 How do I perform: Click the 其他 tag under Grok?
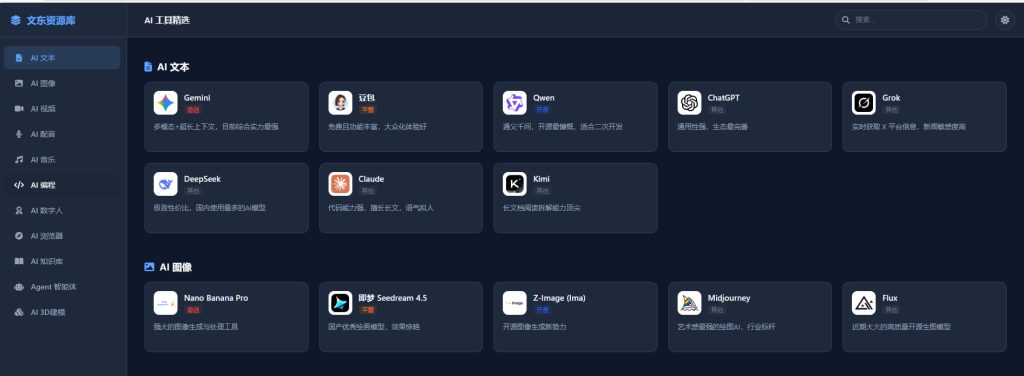click(x=891, y=110)
